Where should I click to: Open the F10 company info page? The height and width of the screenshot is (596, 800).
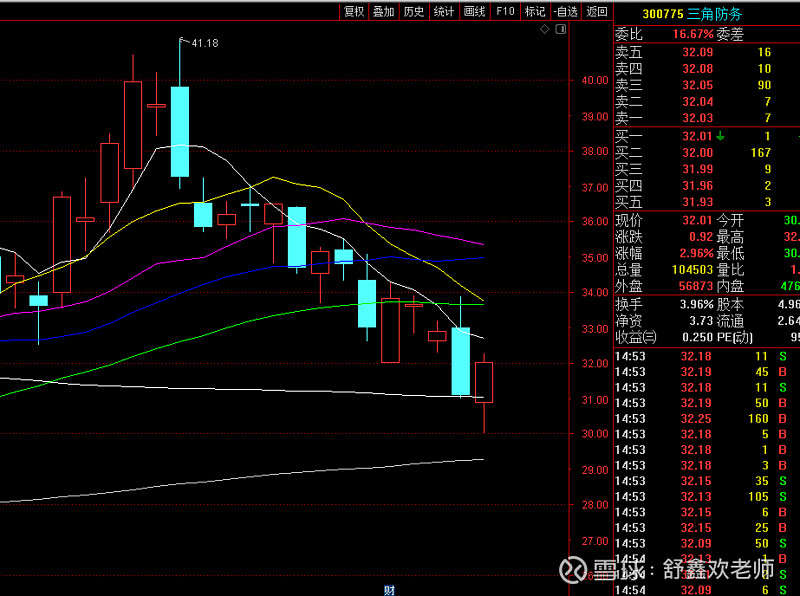[505, 12]
